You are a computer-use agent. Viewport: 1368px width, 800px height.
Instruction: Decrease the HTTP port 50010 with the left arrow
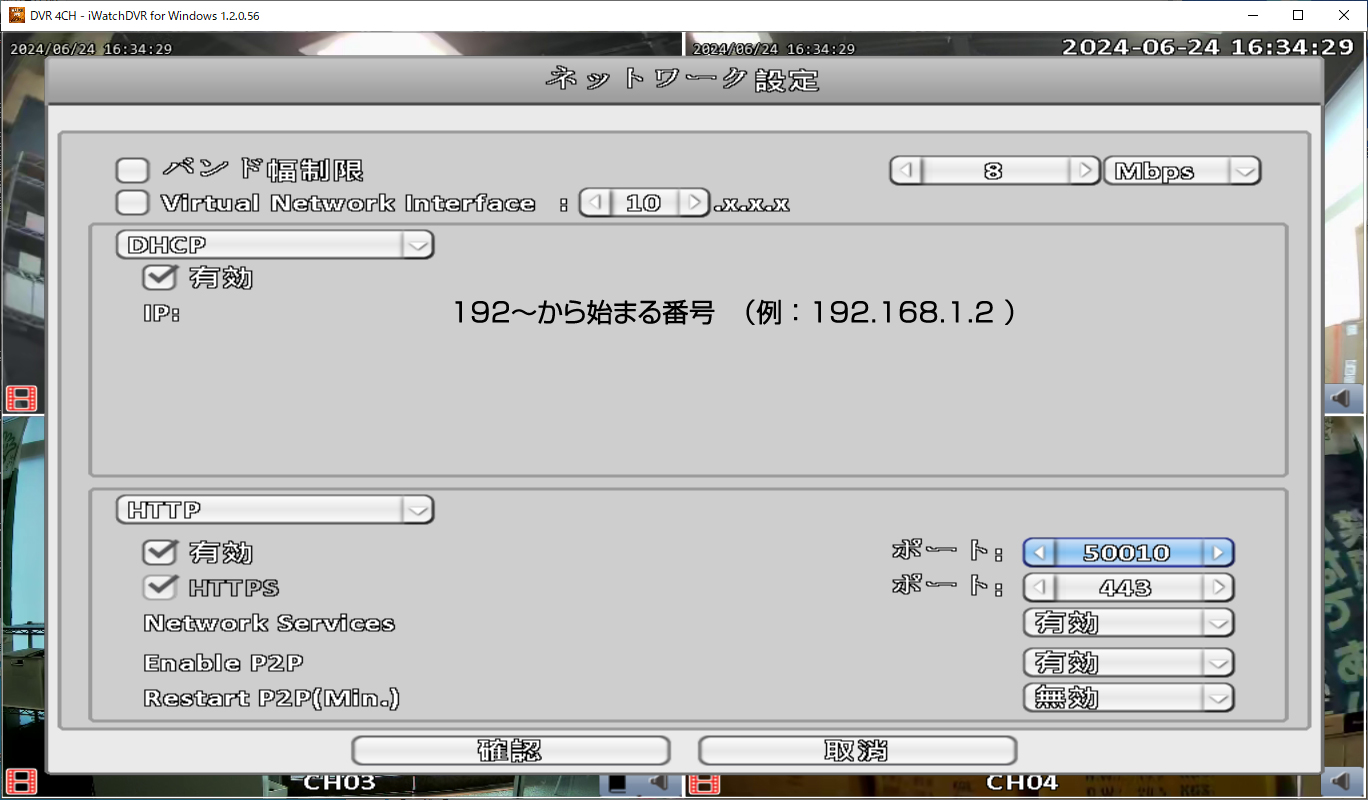[1039, 552]
